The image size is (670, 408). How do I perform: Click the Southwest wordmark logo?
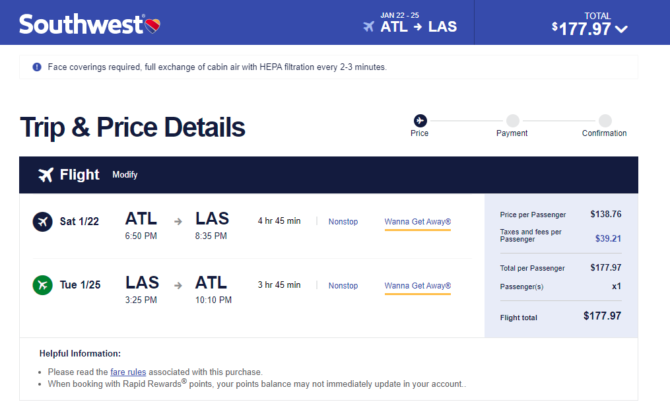81,24
